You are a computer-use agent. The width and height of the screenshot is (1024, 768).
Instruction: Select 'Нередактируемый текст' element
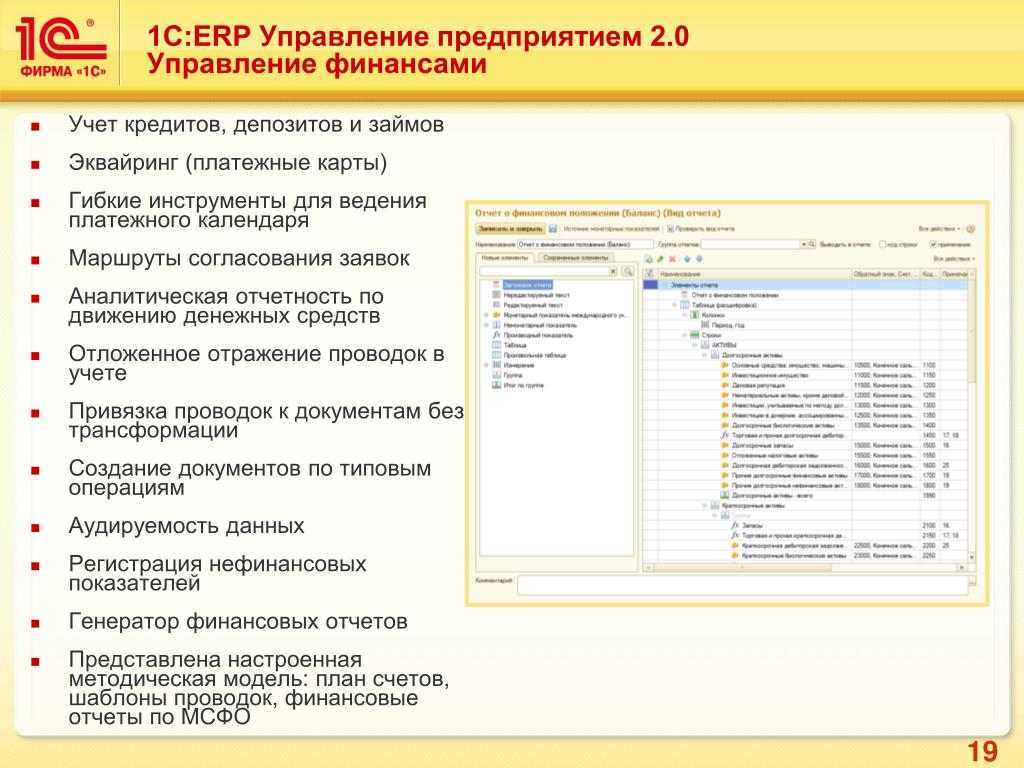537,295
